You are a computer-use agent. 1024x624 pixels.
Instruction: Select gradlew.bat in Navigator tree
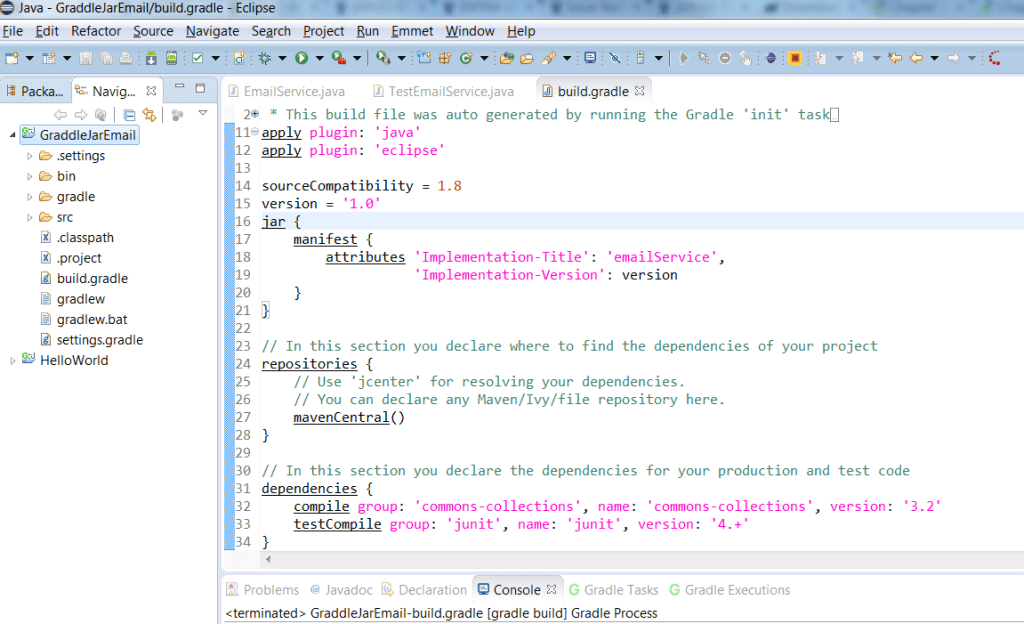(91, 320)
